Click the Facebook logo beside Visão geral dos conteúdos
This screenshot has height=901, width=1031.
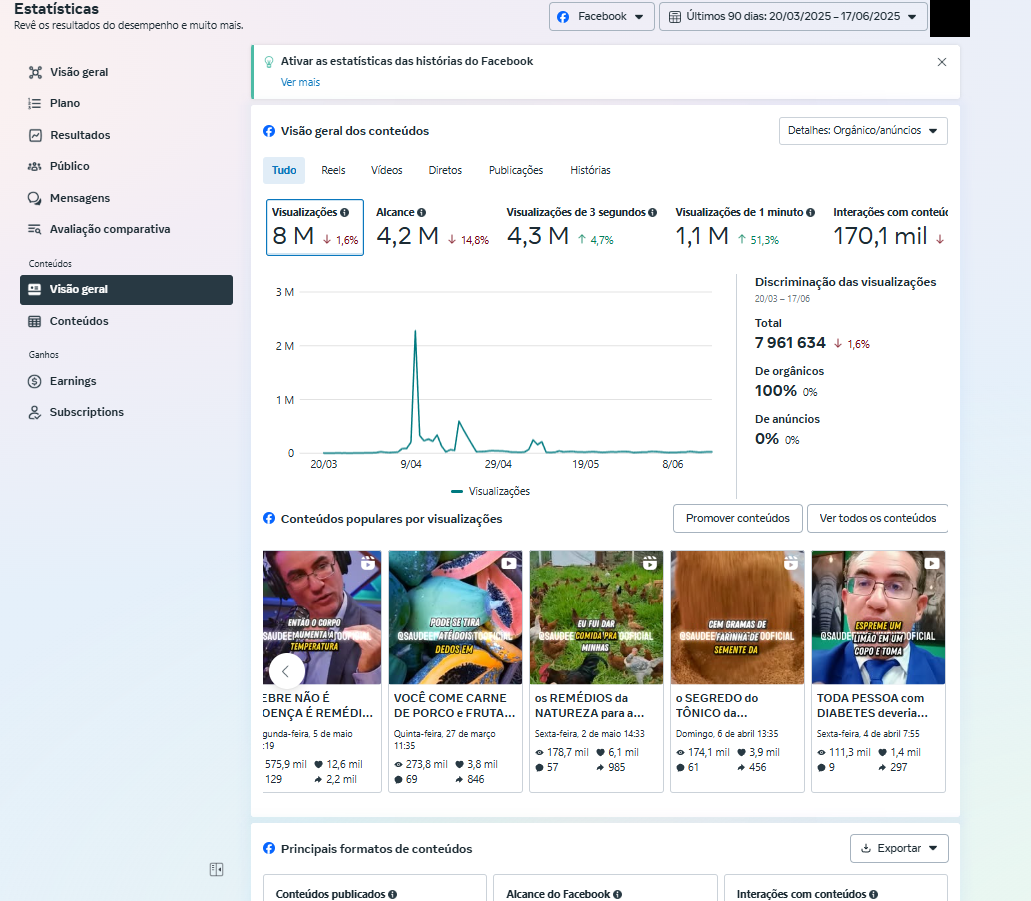tap(269, 131)
